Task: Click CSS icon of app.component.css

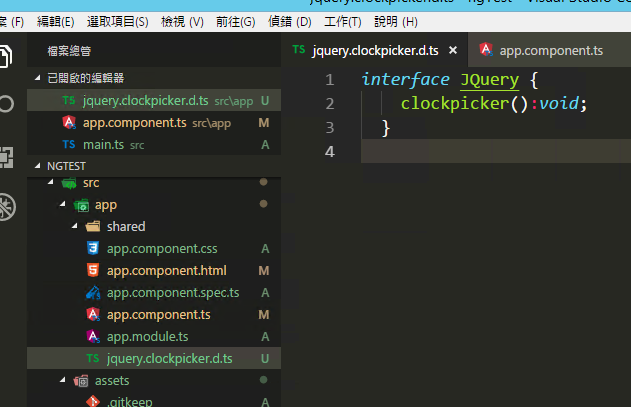Action: pos(93,248)
